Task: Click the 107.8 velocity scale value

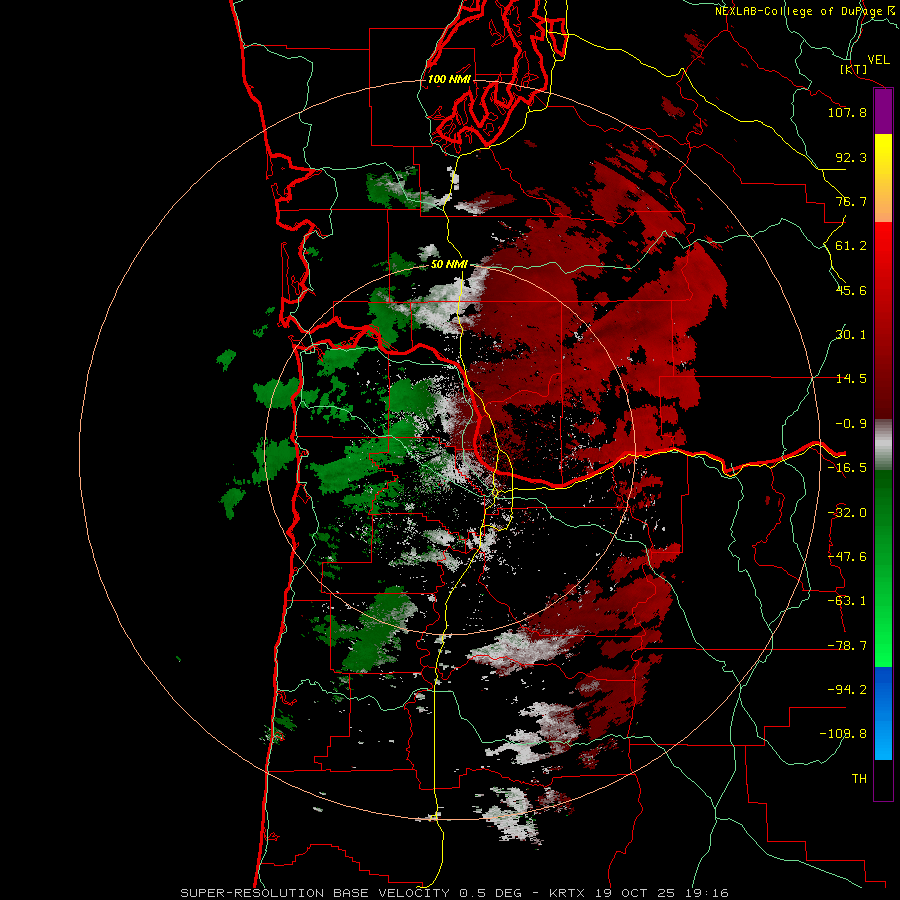Action: click(847, 112)
